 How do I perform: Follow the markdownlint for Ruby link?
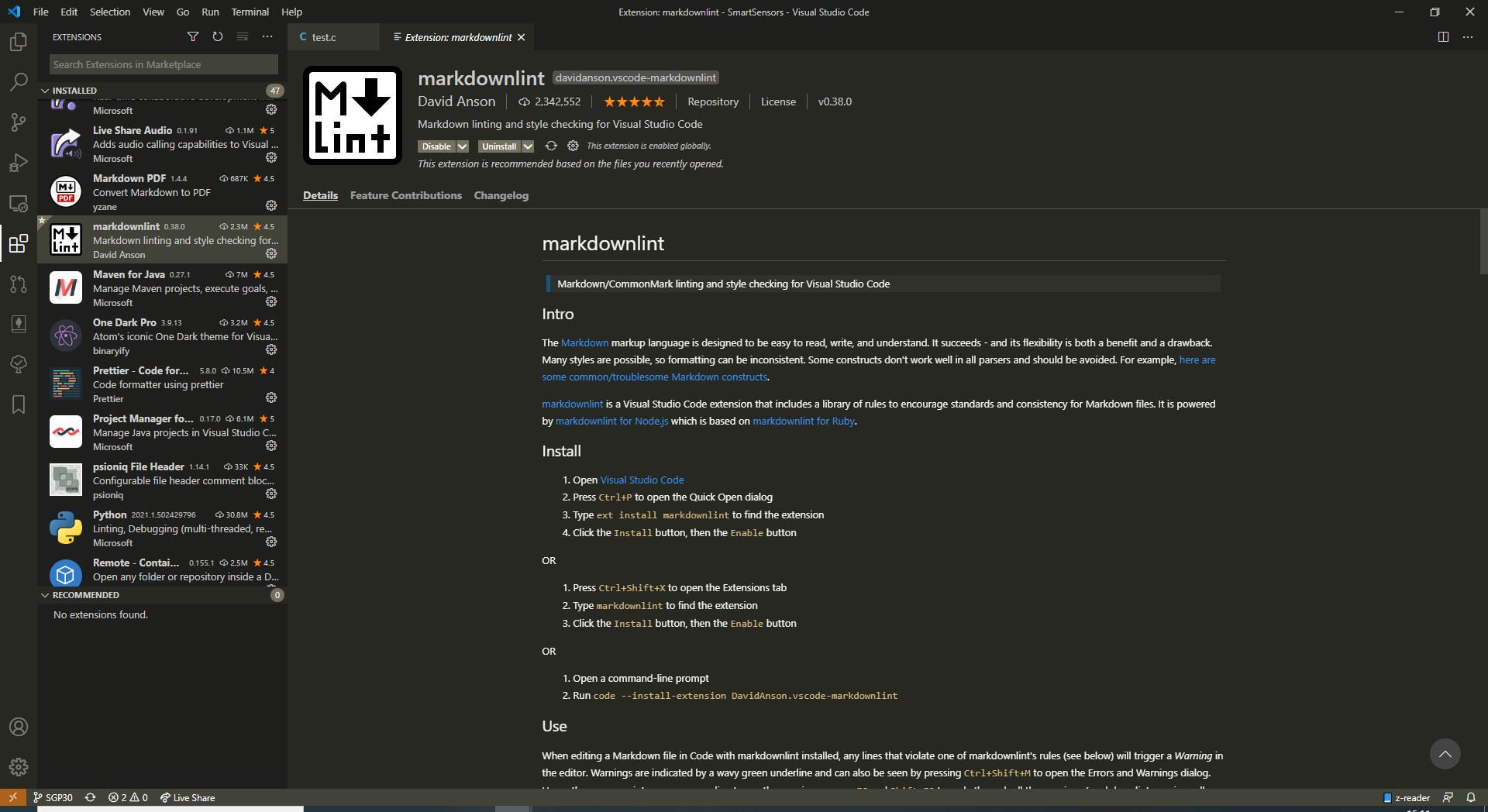pyautogui.click(x=804, y=421)
